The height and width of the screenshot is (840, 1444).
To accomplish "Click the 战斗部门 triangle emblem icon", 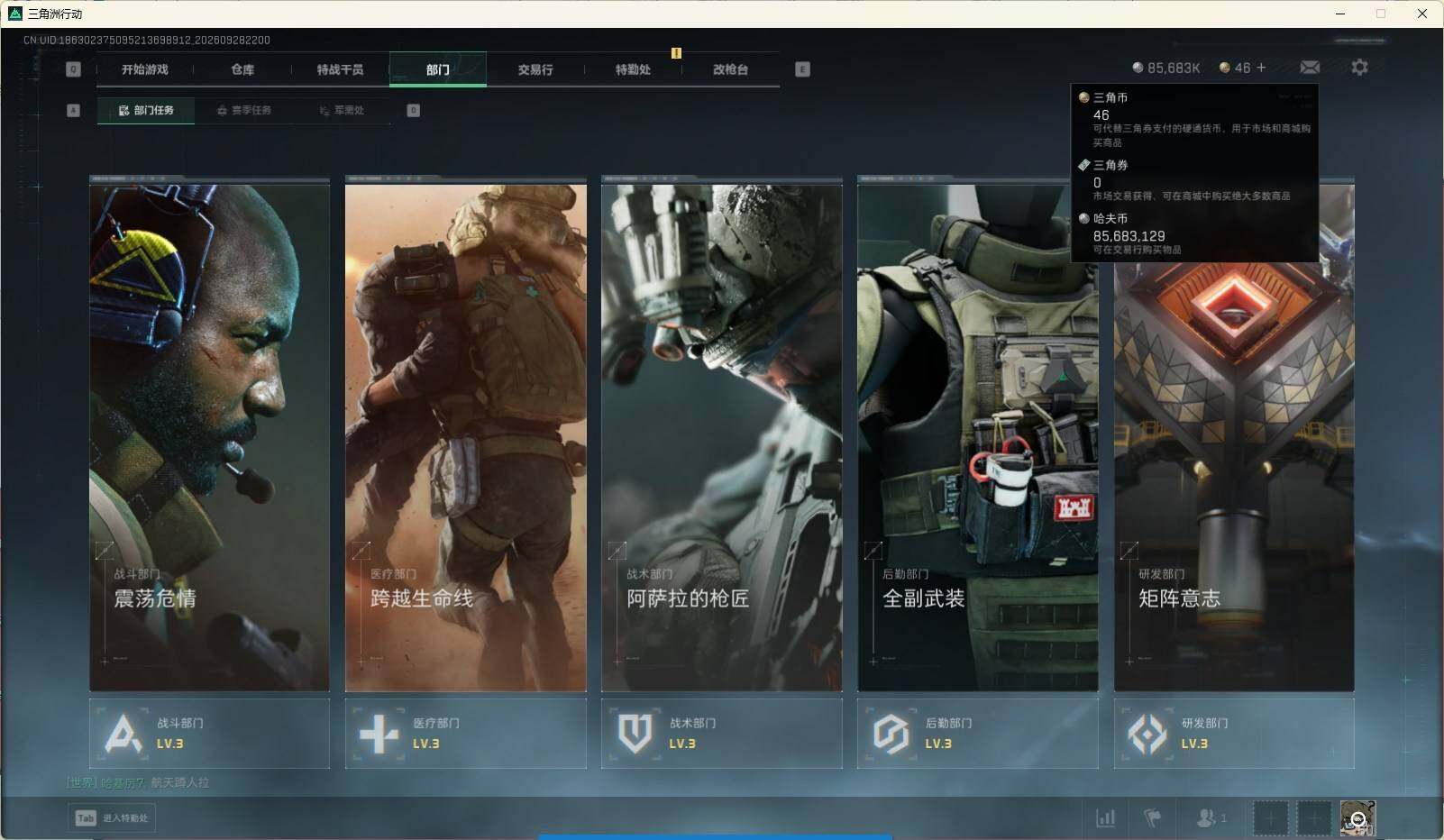I will point(123,734).
